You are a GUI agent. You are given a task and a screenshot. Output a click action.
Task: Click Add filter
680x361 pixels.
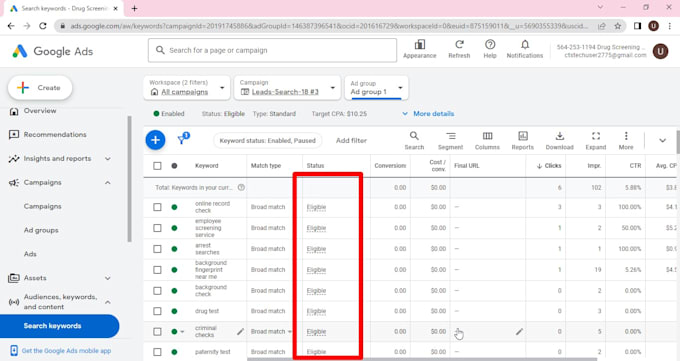(x=351, y=141)
